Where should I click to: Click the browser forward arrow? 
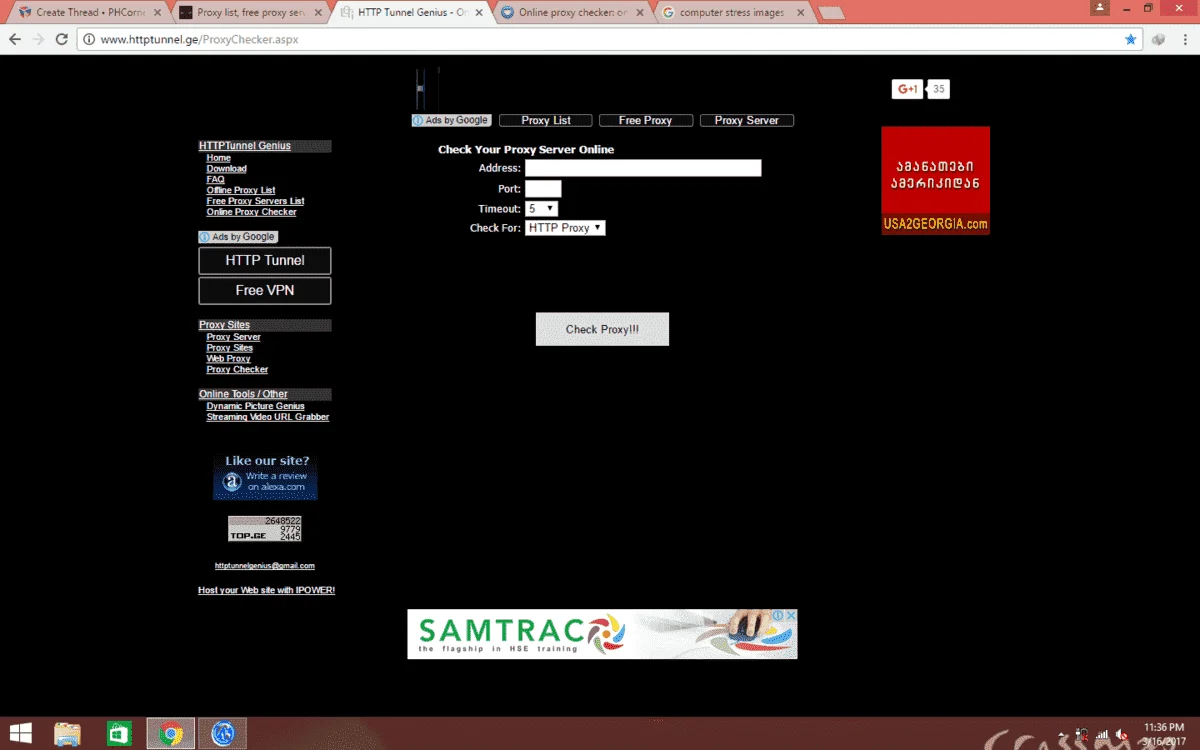[x=38, y=39]
